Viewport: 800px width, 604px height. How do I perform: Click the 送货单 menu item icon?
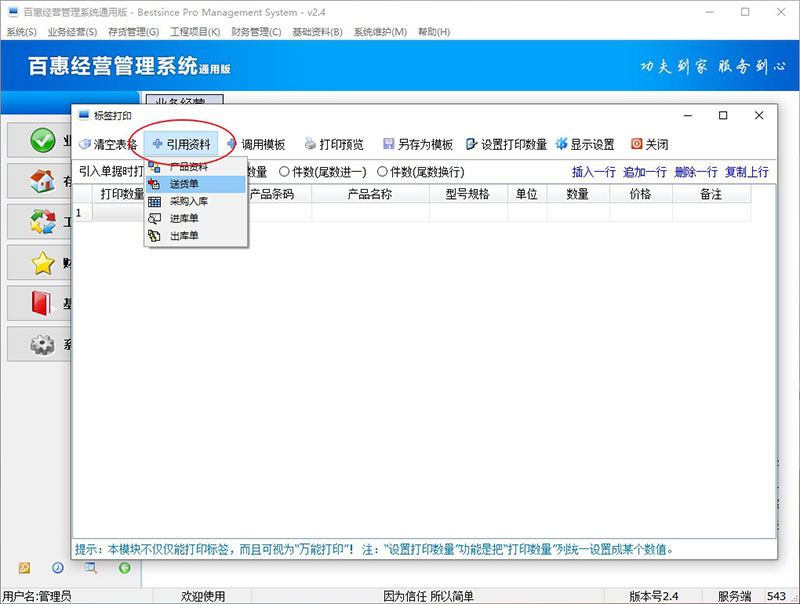point(155,184)
